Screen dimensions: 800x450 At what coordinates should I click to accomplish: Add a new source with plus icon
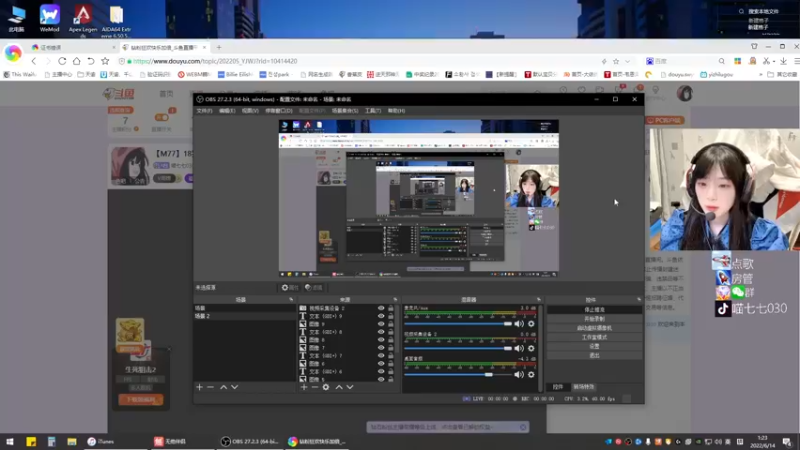[x=304, y=387]
